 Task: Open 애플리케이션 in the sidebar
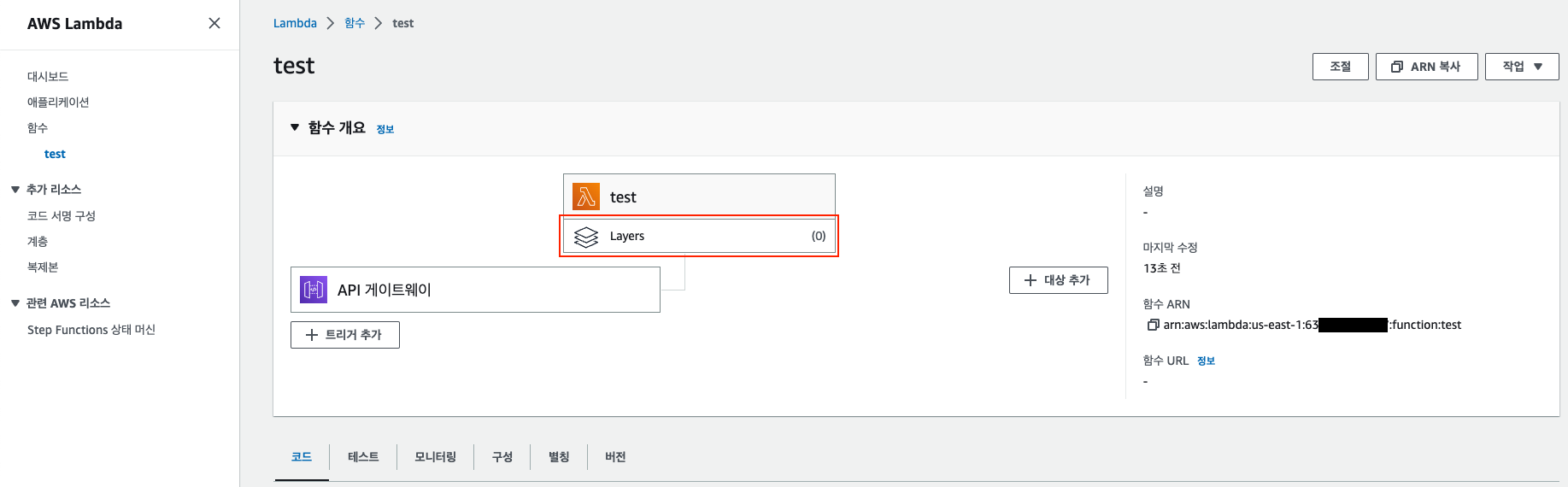(58, 103)
